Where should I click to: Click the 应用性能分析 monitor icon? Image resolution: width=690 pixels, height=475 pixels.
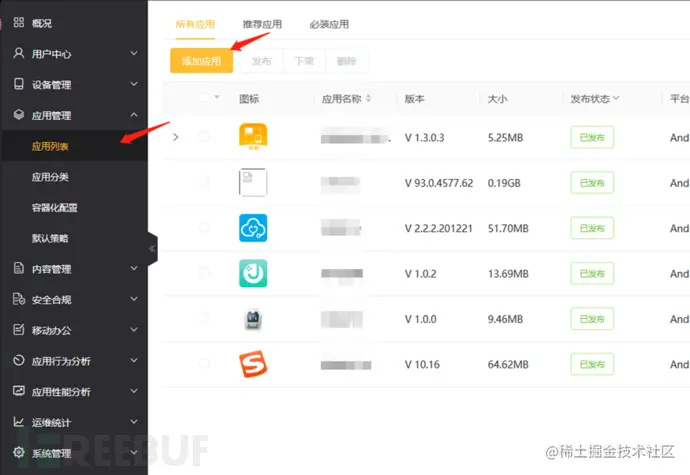(x=18, y=391)
